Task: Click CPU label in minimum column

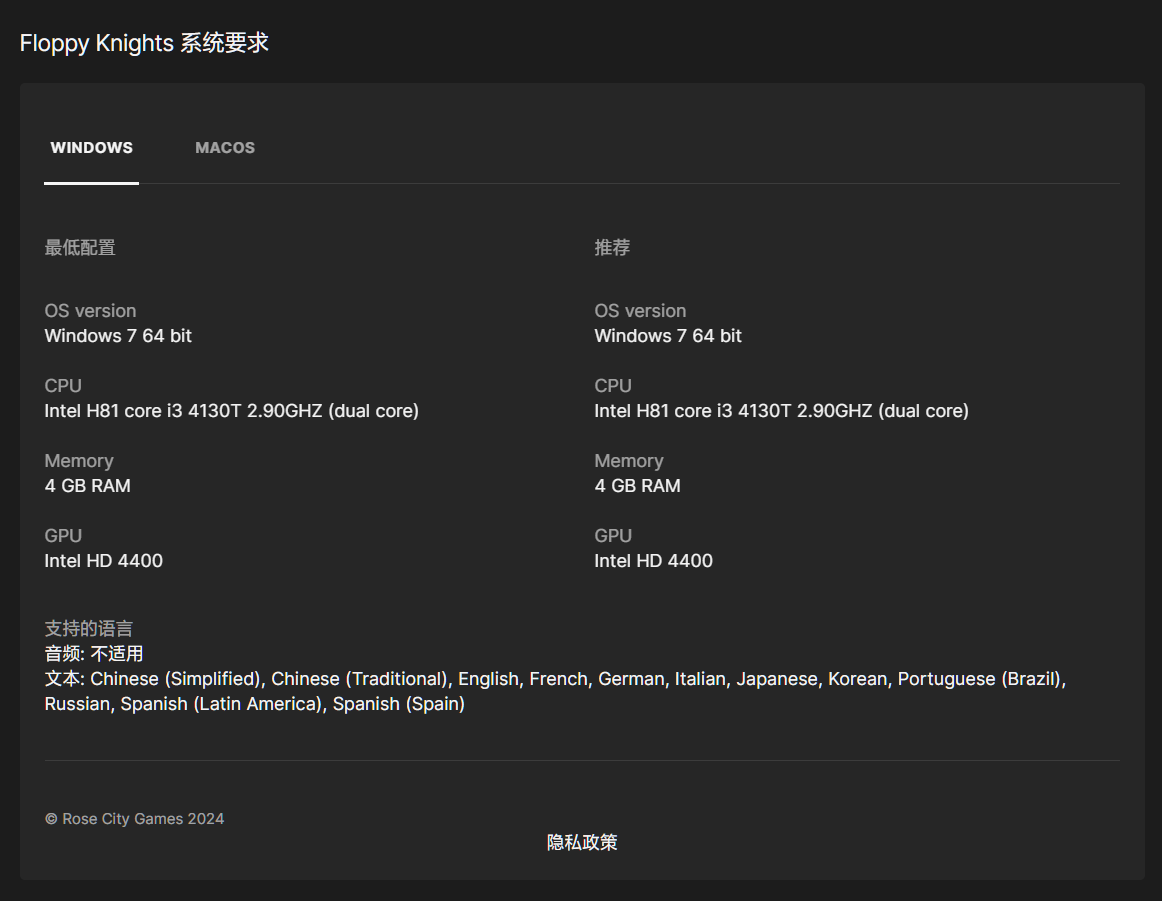Action: (63, 385)
